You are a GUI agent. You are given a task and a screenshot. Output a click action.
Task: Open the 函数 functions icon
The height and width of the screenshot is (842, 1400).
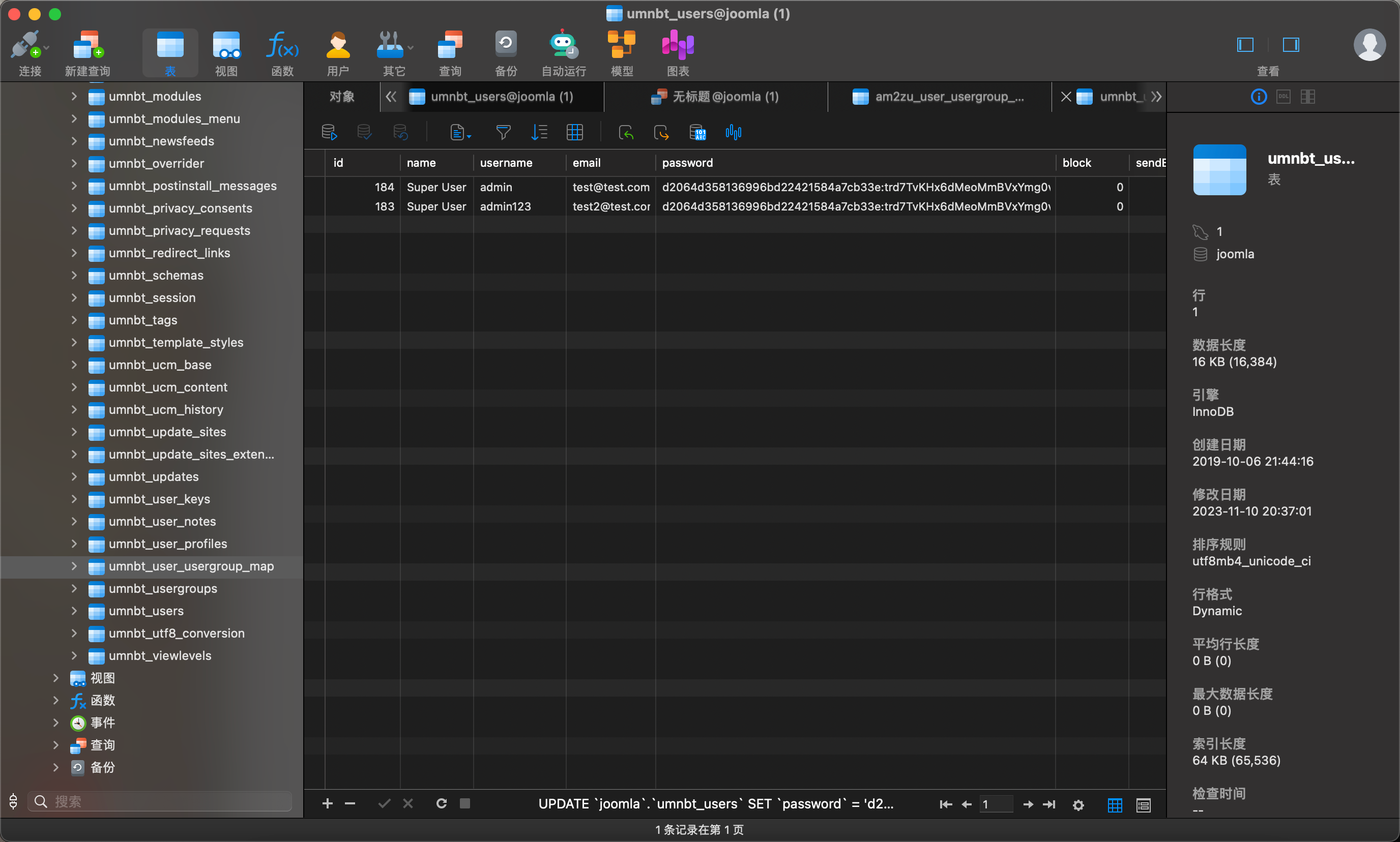pyautogui.click(x=282, y=53)
